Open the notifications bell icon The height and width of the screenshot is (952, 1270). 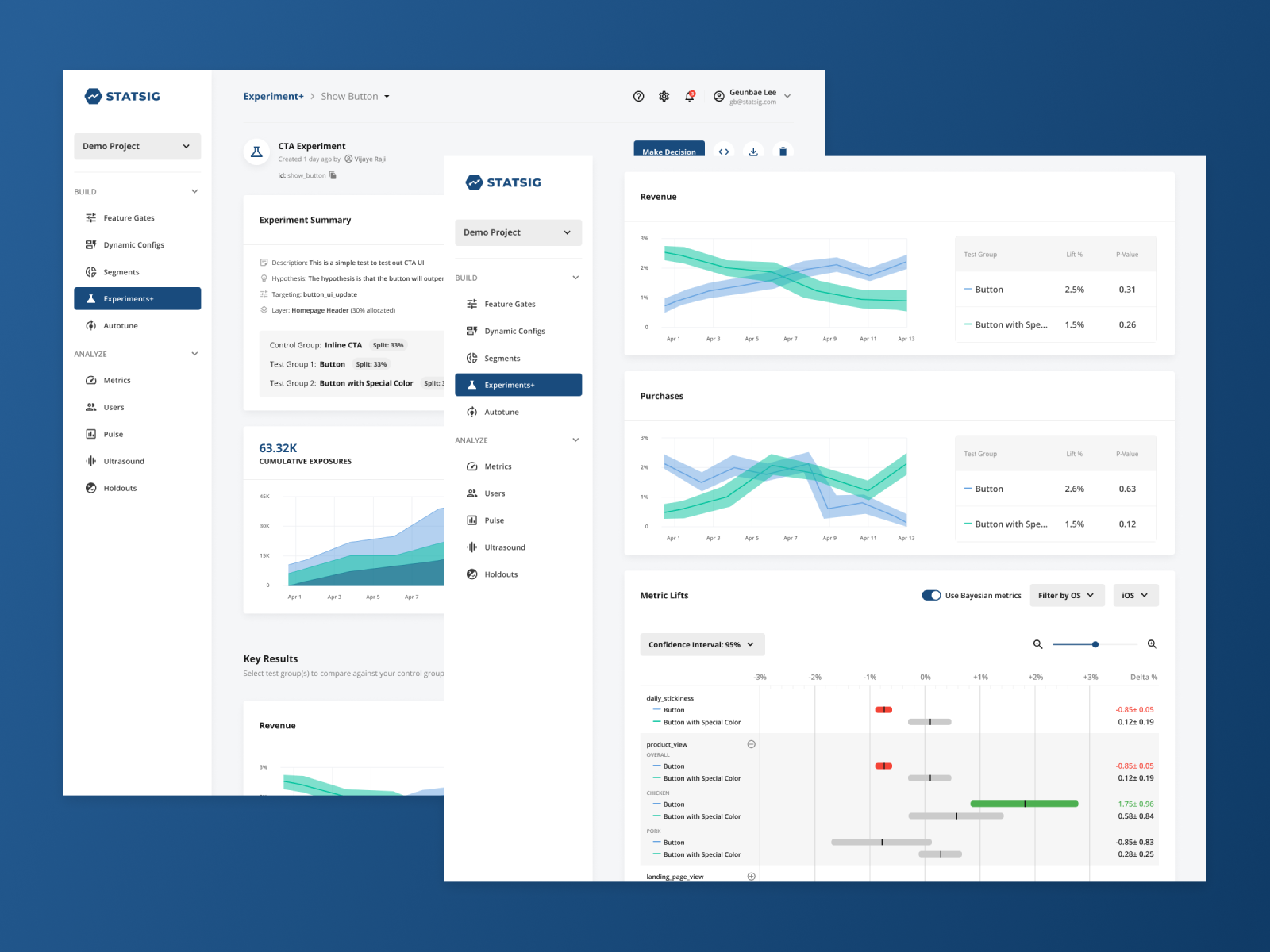coord(690,96)
